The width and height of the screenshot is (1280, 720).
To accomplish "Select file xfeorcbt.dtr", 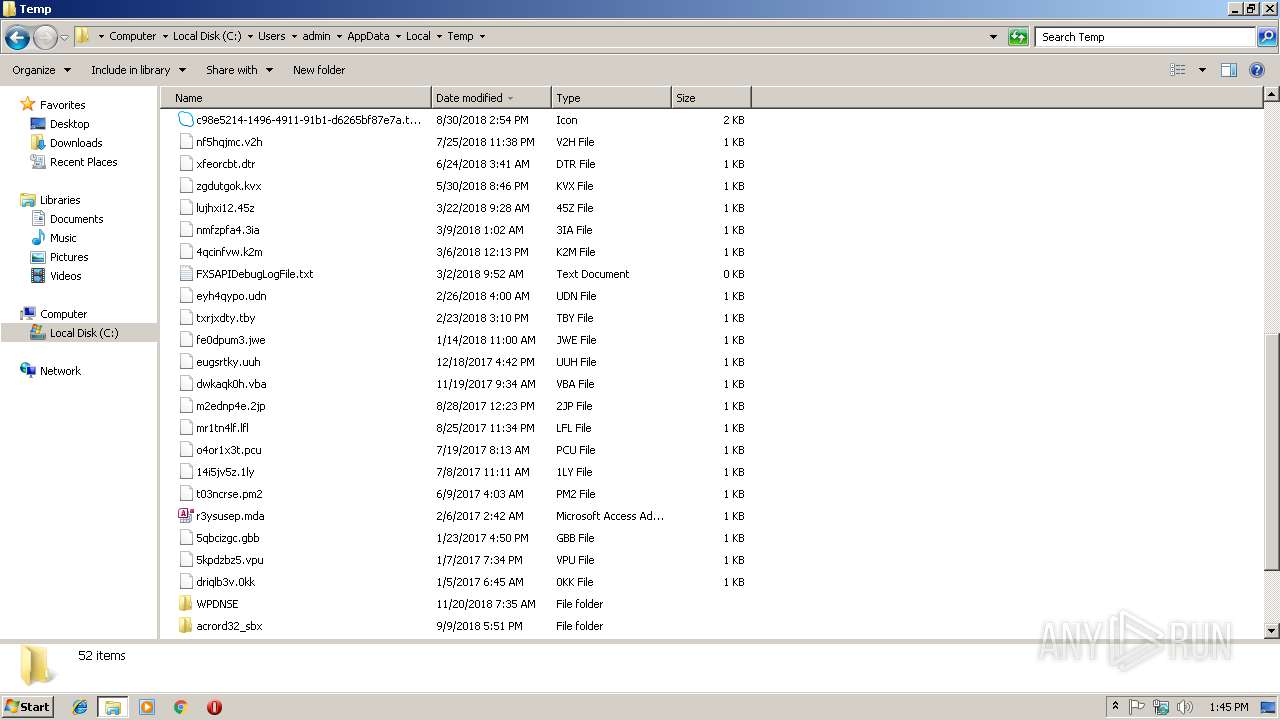I will coord(225,164).
